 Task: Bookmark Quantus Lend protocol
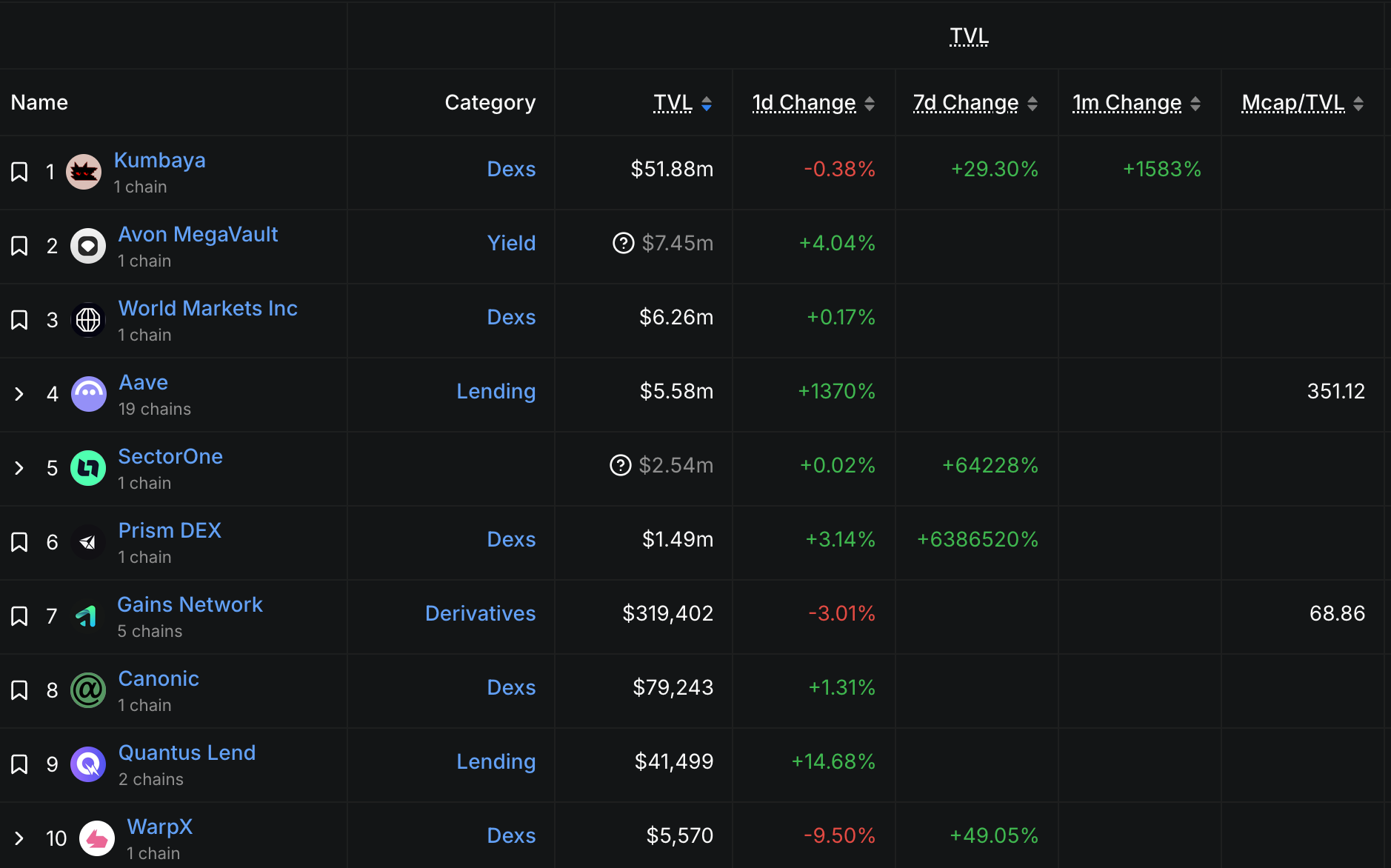pos(19,764)
